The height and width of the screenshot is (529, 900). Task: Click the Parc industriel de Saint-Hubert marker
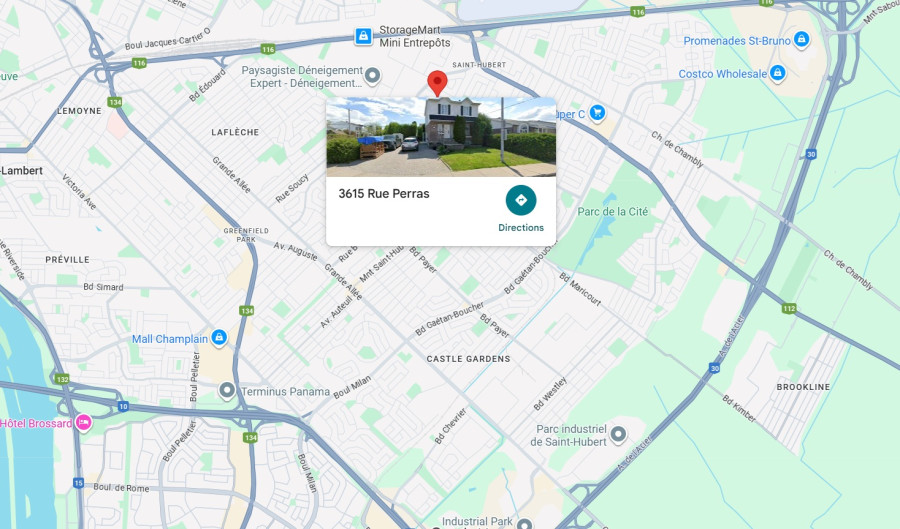618,434
